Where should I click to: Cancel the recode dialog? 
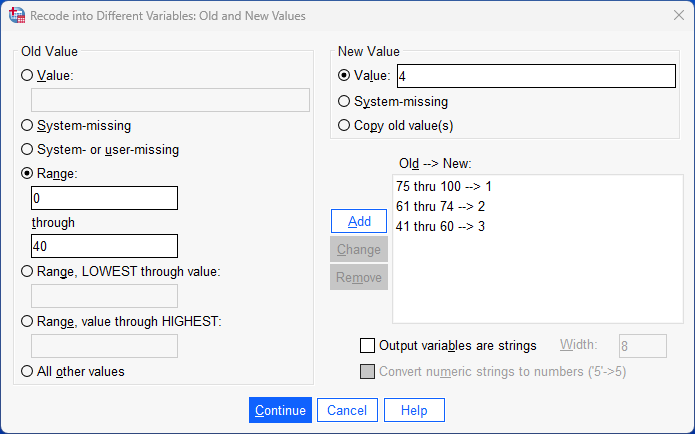pyautogui.click(x=347, y=410)
